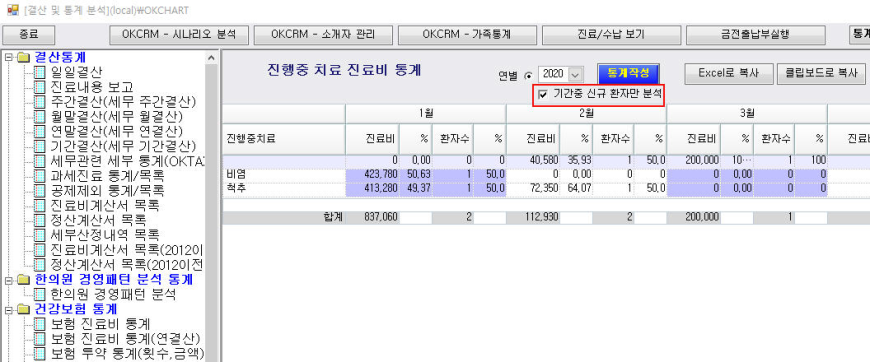Screen dimensions: 870x362
Task: Click the icon beside 보험 진료비 통계(연결산)
Action: [x=39, y=338]
